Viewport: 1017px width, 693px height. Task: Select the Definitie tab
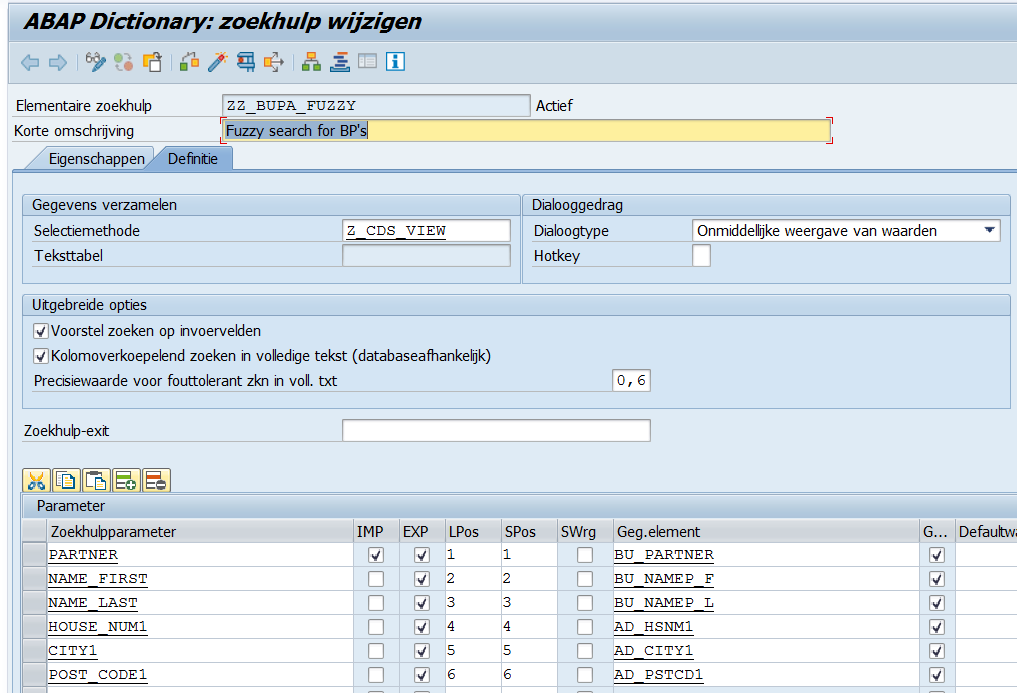coord(193,159)
